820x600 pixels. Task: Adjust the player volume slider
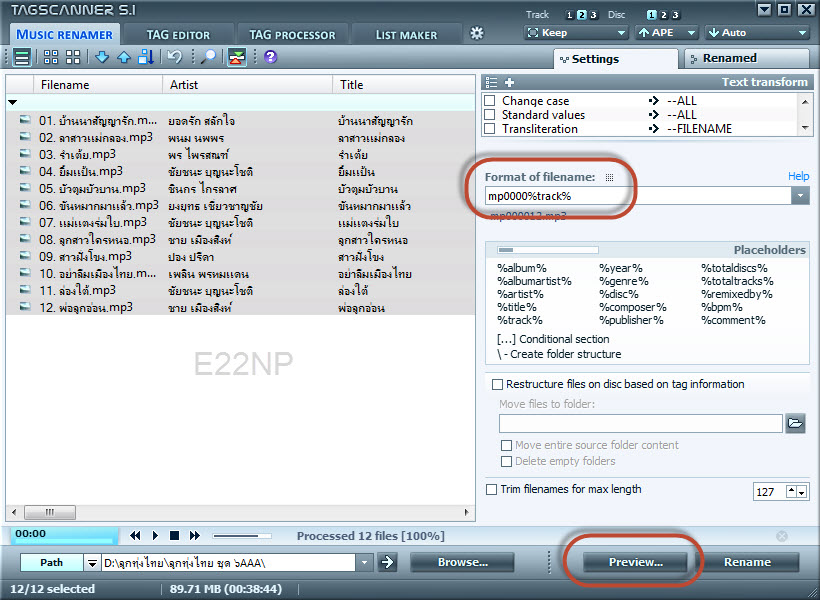coord(242,536)
